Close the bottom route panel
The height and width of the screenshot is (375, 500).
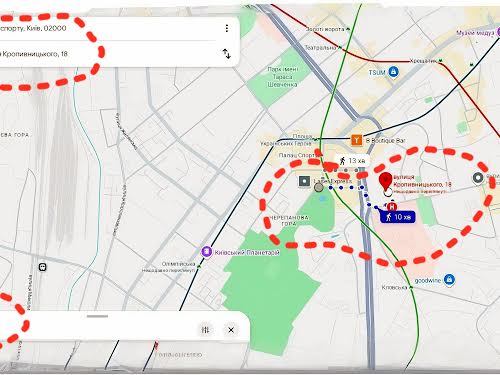[x=231, y=330]
